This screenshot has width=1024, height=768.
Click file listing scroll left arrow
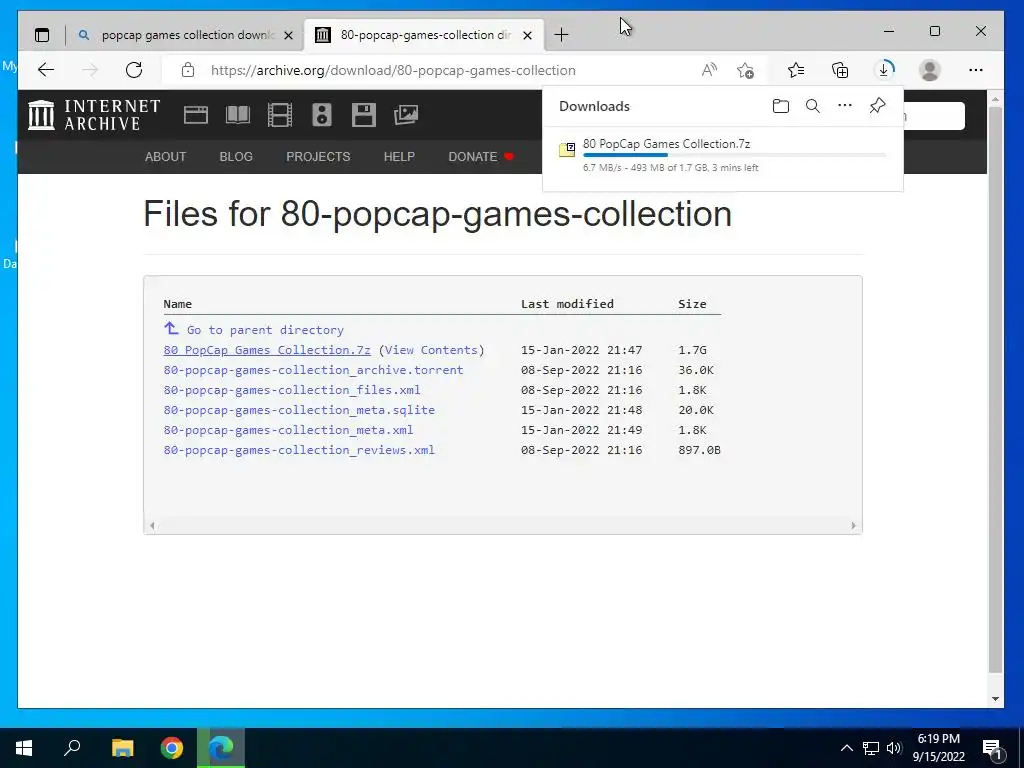tap(152, 526)
